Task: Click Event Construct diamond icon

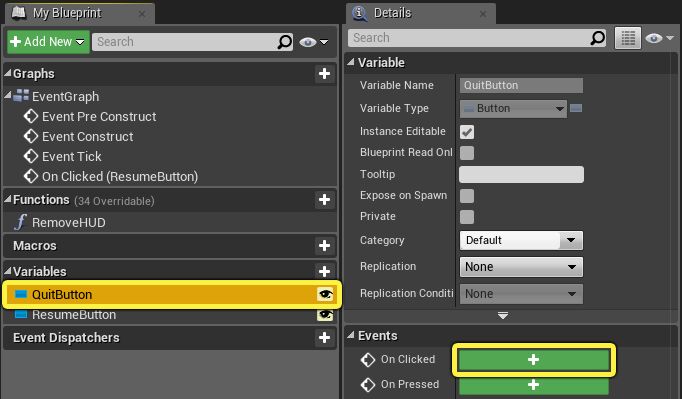Action: point(31,136)
